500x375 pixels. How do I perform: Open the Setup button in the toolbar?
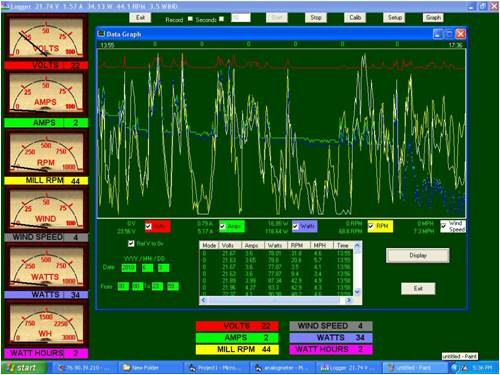point(395,17)
